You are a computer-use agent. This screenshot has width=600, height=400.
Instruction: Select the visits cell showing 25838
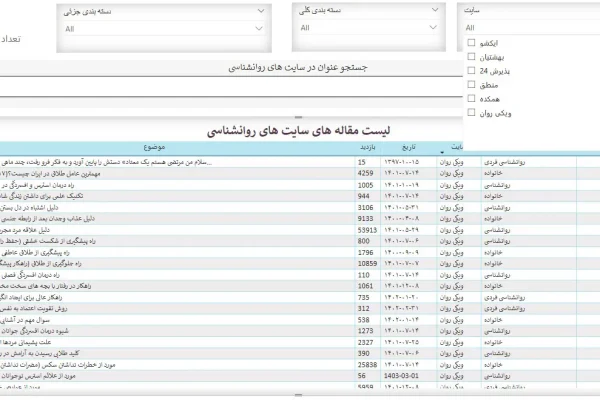coord(367,365)
